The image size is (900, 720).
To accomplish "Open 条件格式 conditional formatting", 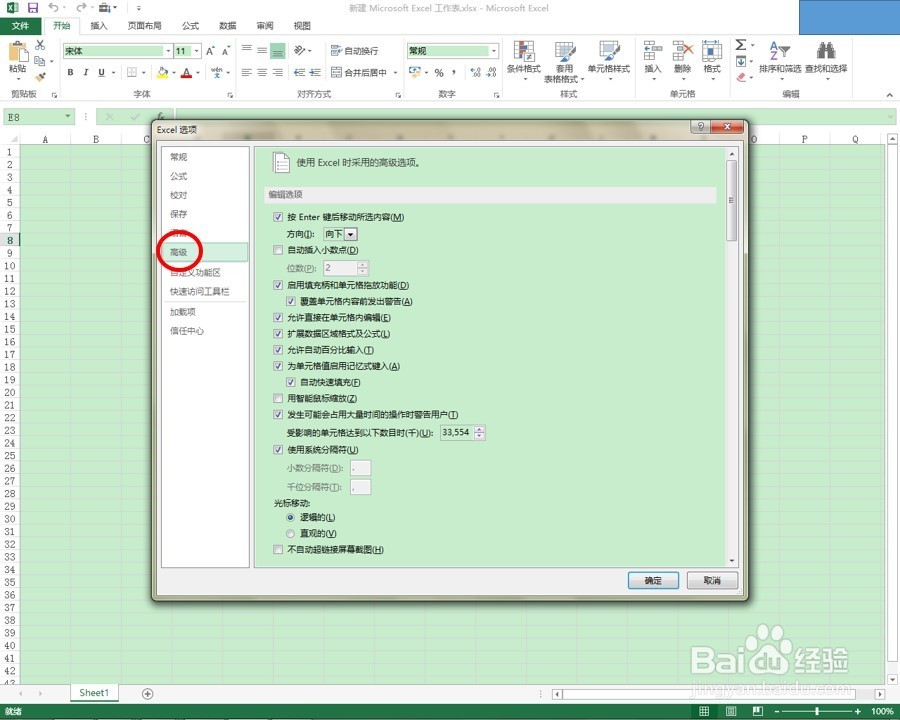I will click(x=523, y=60).
